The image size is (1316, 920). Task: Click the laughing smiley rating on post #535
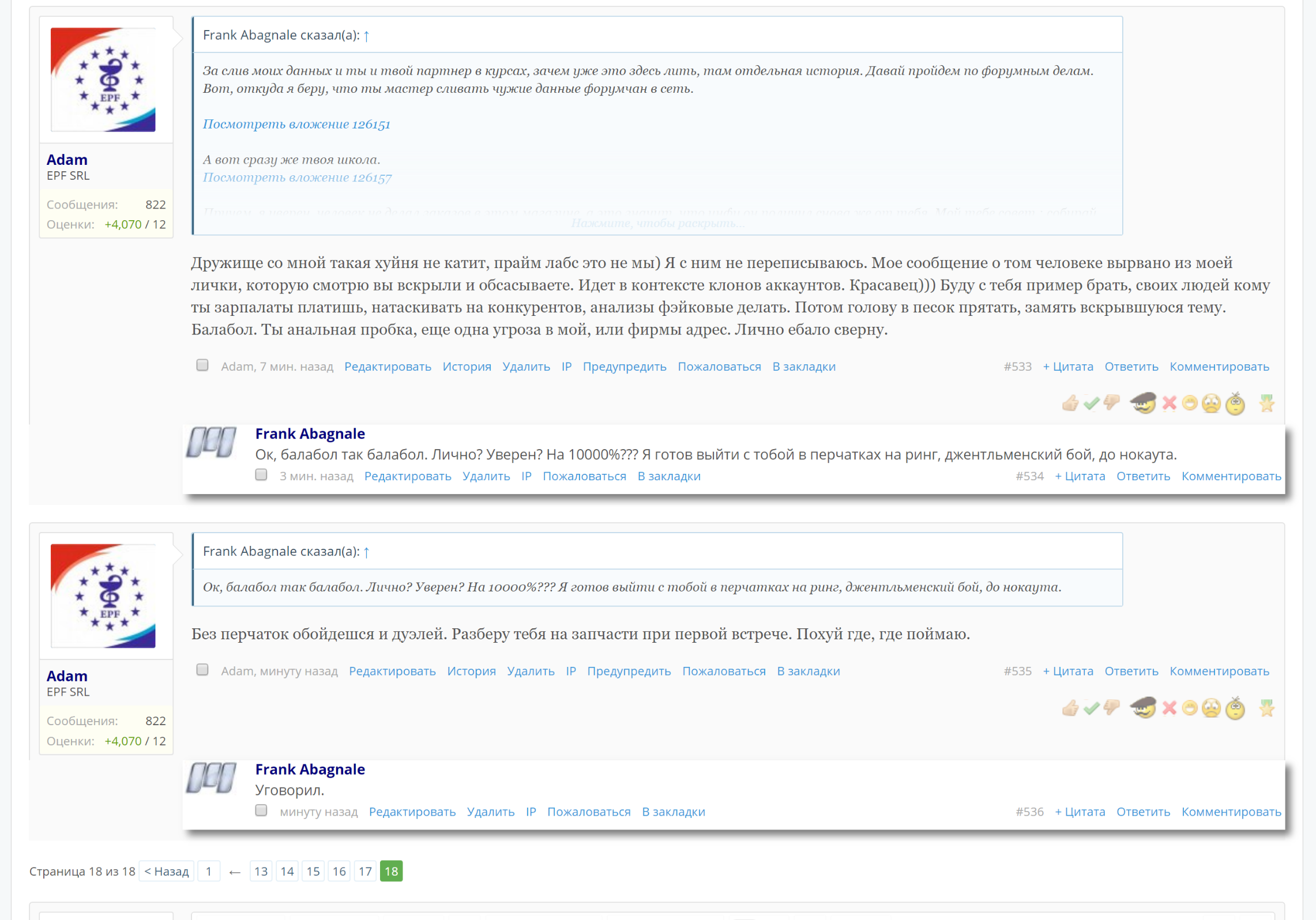pos(1189,708)
